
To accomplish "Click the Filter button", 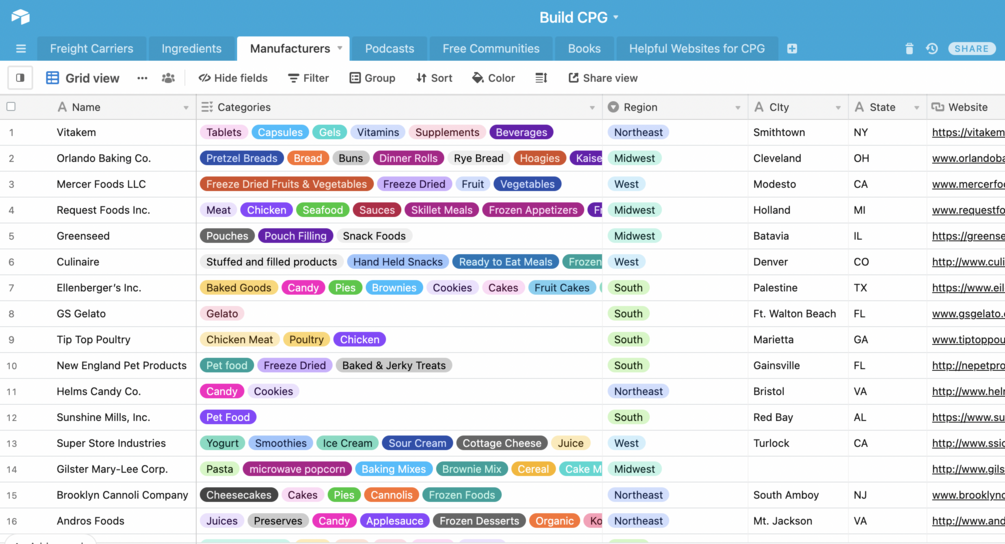I will 308,78.
